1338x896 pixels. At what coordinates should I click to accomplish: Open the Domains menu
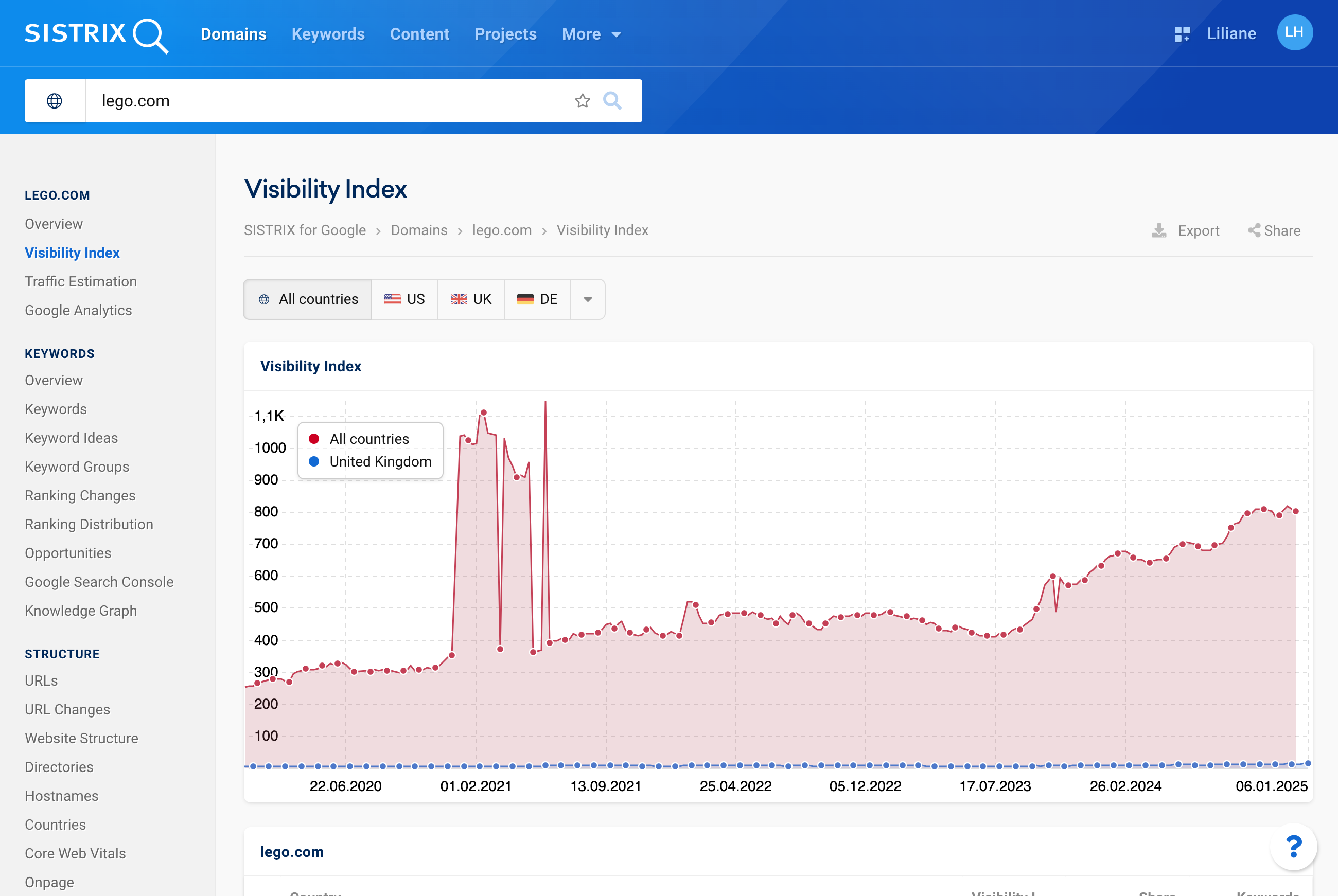[x=233, y=34]
